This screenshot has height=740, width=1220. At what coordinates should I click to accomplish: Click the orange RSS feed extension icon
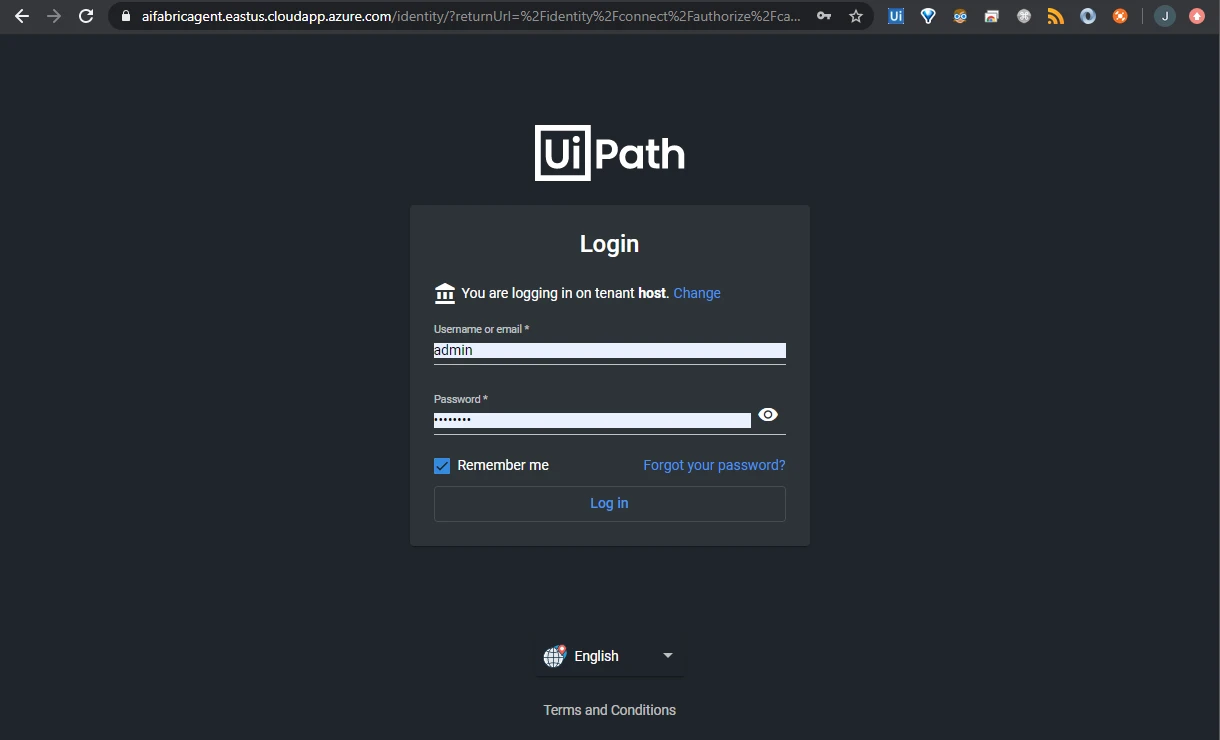[x=1056, y=16]
